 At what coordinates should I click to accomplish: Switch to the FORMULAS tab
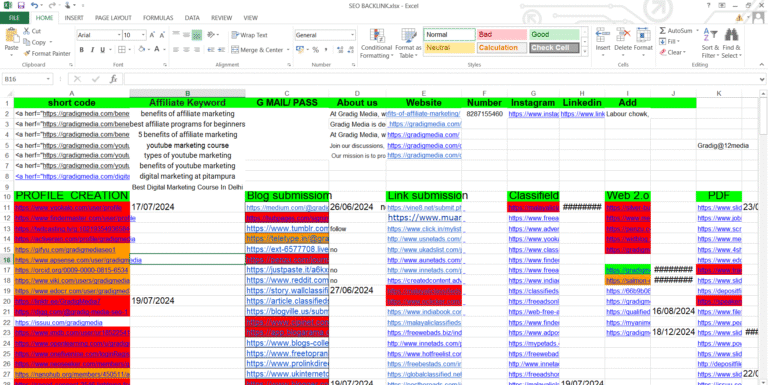[x=158, y=18]
